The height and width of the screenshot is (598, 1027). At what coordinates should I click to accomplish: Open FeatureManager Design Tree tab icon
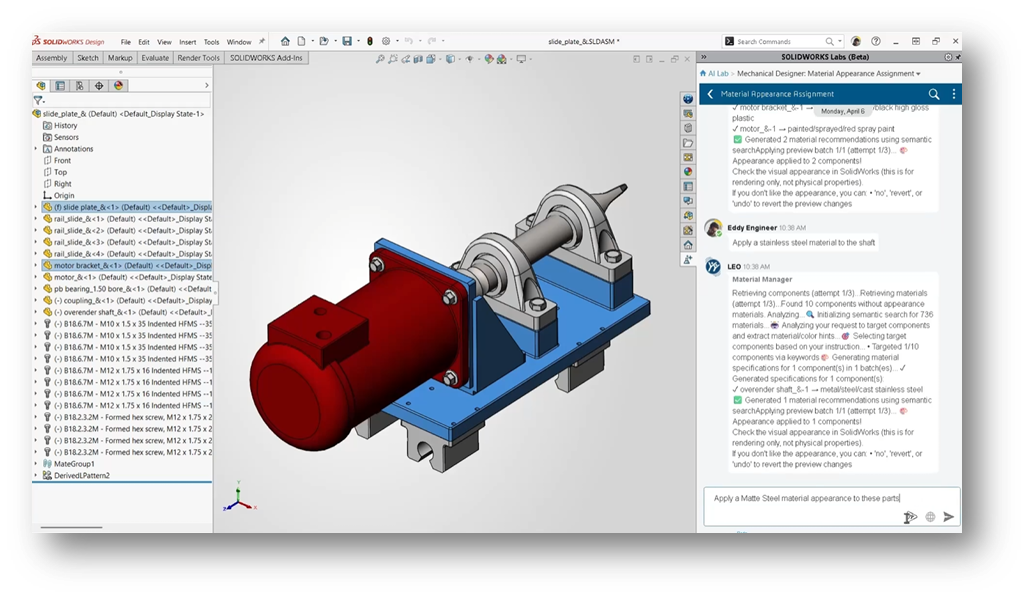[41, 86]
